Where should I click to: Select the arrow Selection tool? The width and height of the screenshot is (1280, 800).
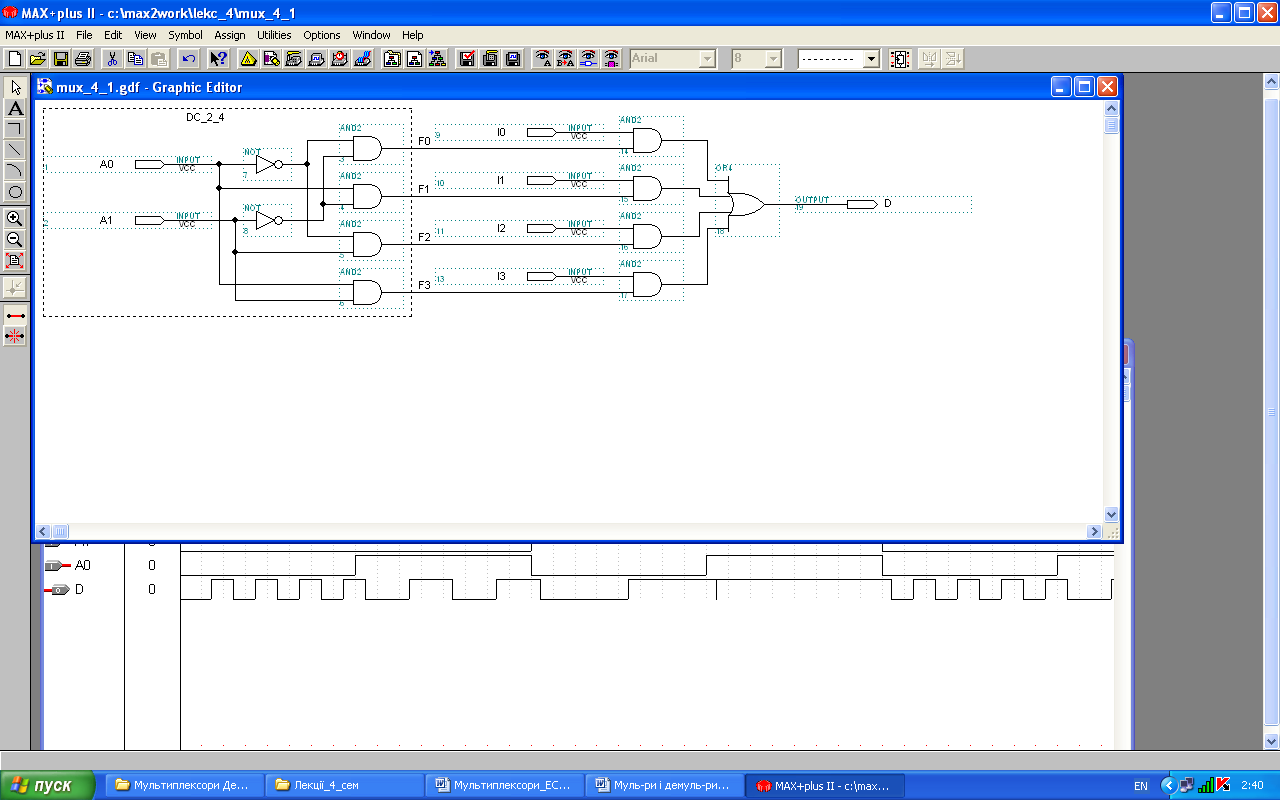tap(15, 87)
